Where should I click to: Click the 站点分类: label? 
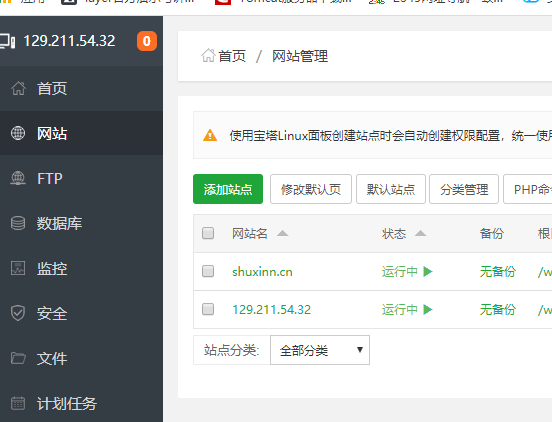231,350
